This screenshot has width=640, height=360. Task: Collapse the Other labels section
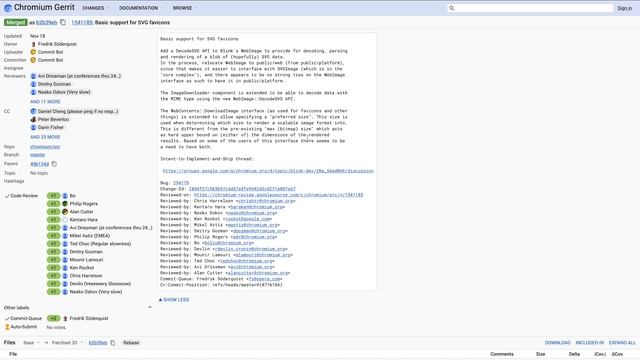click(x=150, y=307)
